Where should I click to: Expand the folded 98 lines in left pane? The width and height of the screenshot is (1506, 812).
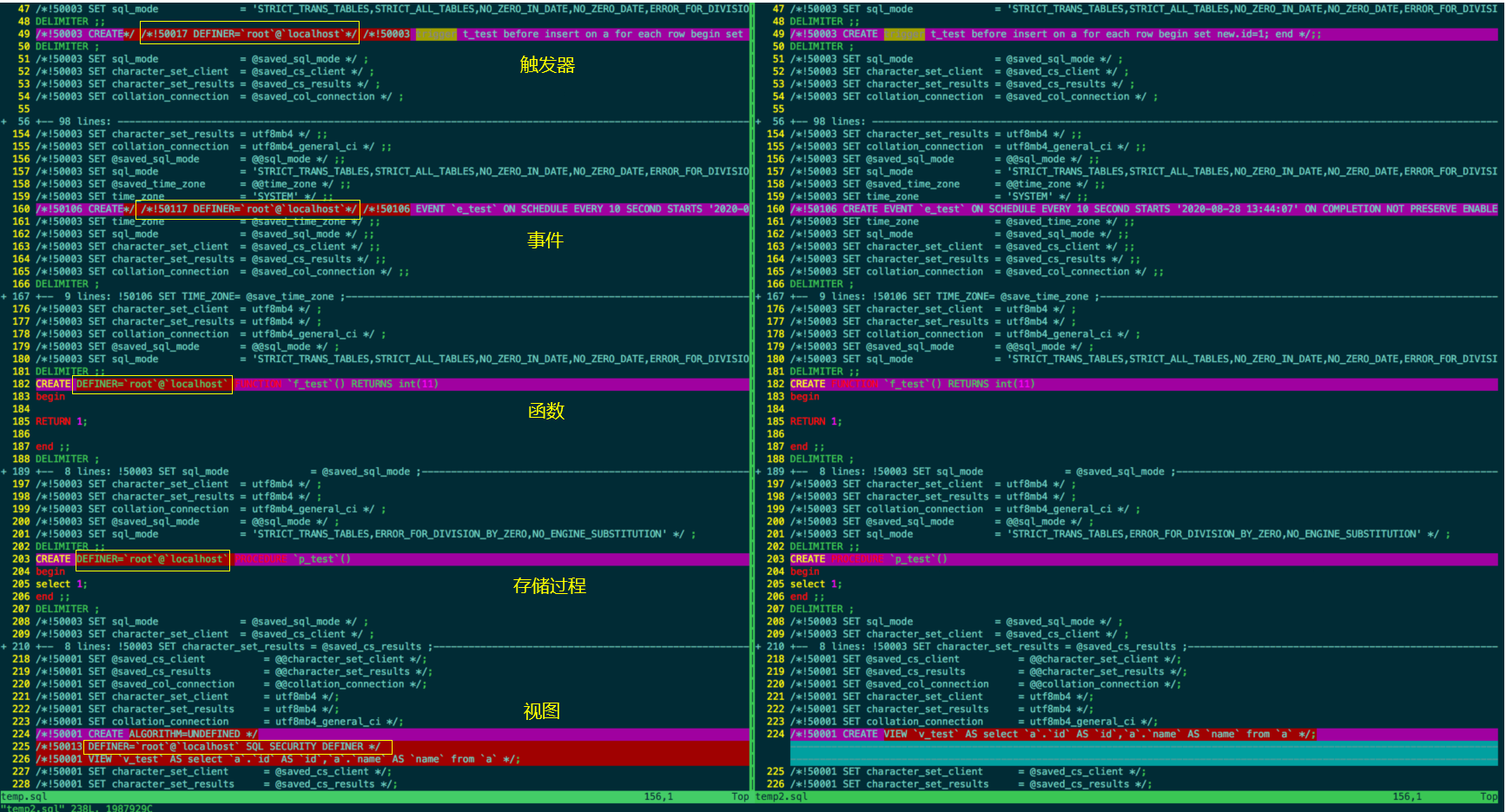coord(375,122)
